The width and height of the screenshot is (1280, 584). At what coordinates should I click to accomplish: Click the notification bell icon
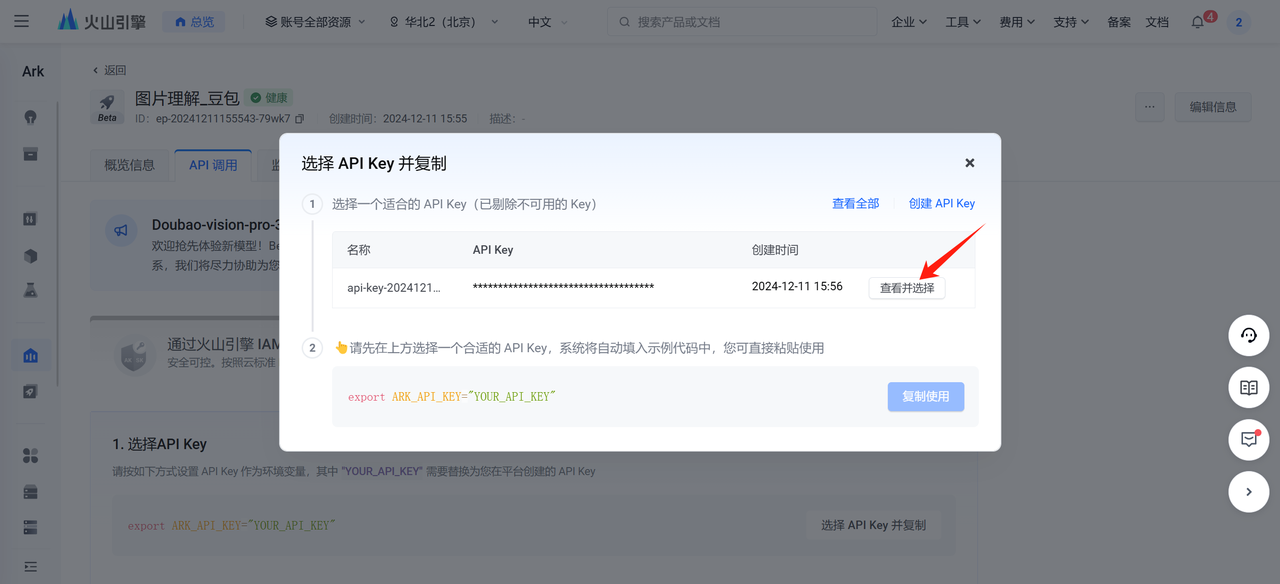[x=1198, y=22]
